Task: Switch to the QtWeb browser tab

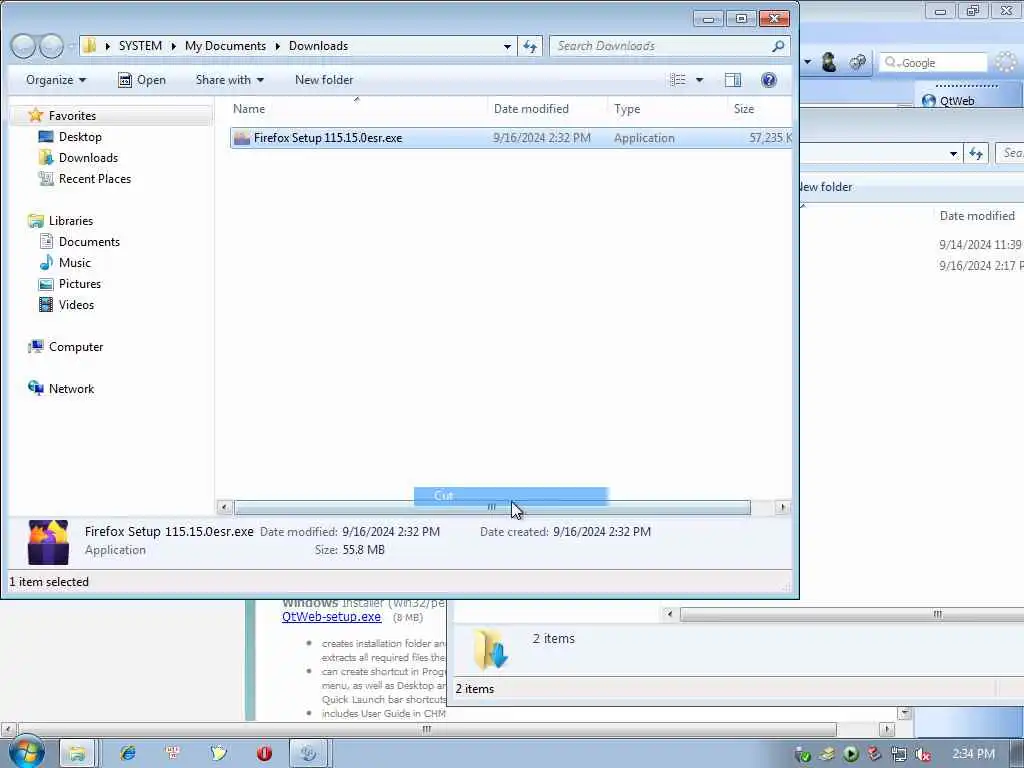Action: pyautogui.click(x=967, y=101)
